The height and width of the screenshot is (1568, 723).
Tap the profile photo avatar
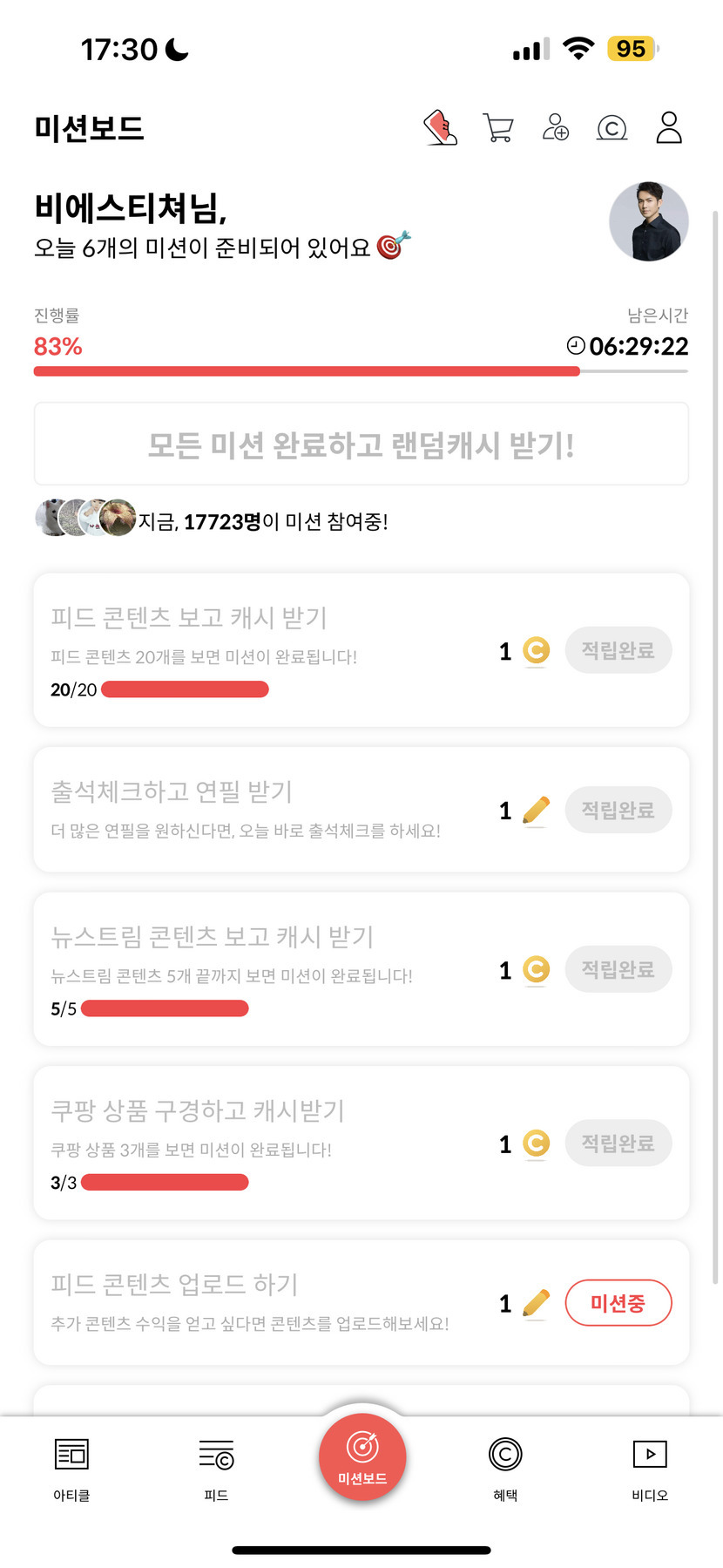648,221
